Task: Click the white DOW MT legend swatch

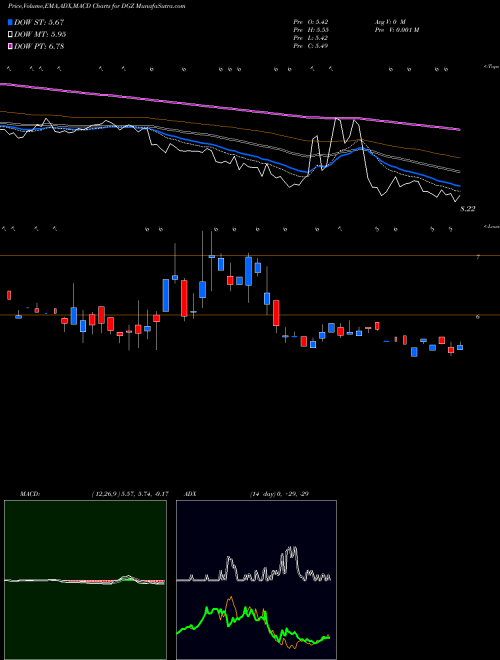Action: point(11,35)
